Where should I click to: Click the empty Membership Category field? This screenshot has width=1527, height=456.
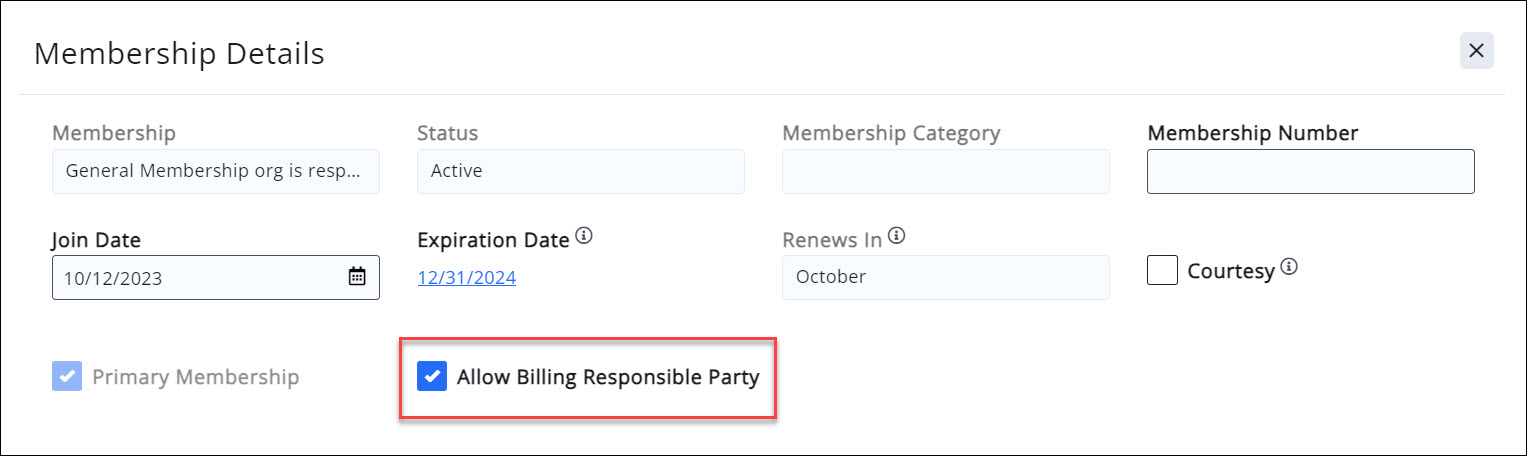tap(945, 171)
